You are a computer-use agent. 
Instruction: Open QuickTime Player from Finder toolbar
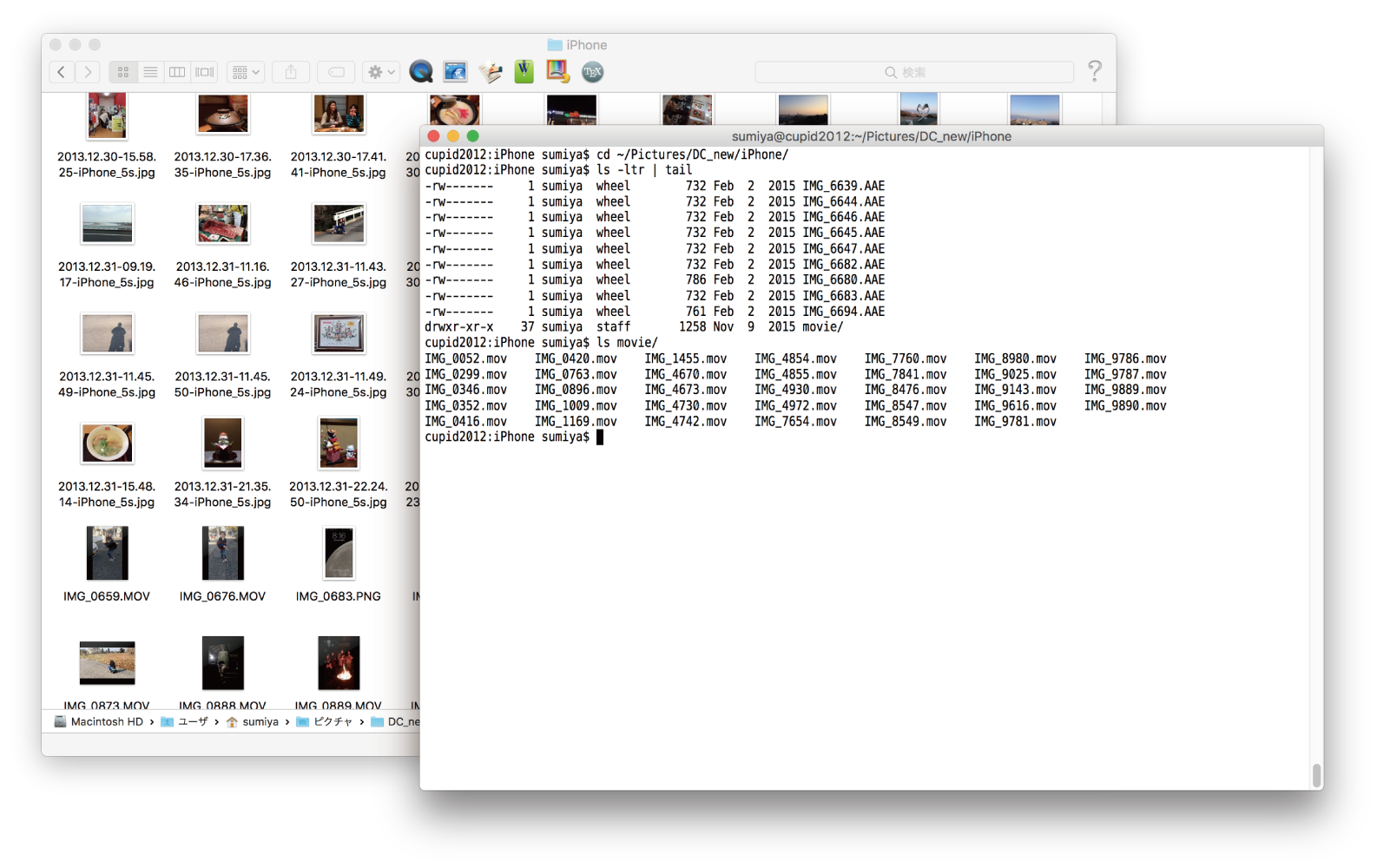tap(421, 72)
